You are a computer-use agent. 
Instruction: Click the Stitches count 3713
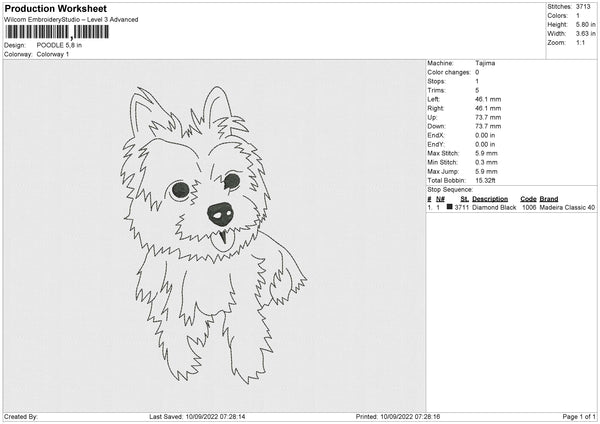tap(583, 7)
